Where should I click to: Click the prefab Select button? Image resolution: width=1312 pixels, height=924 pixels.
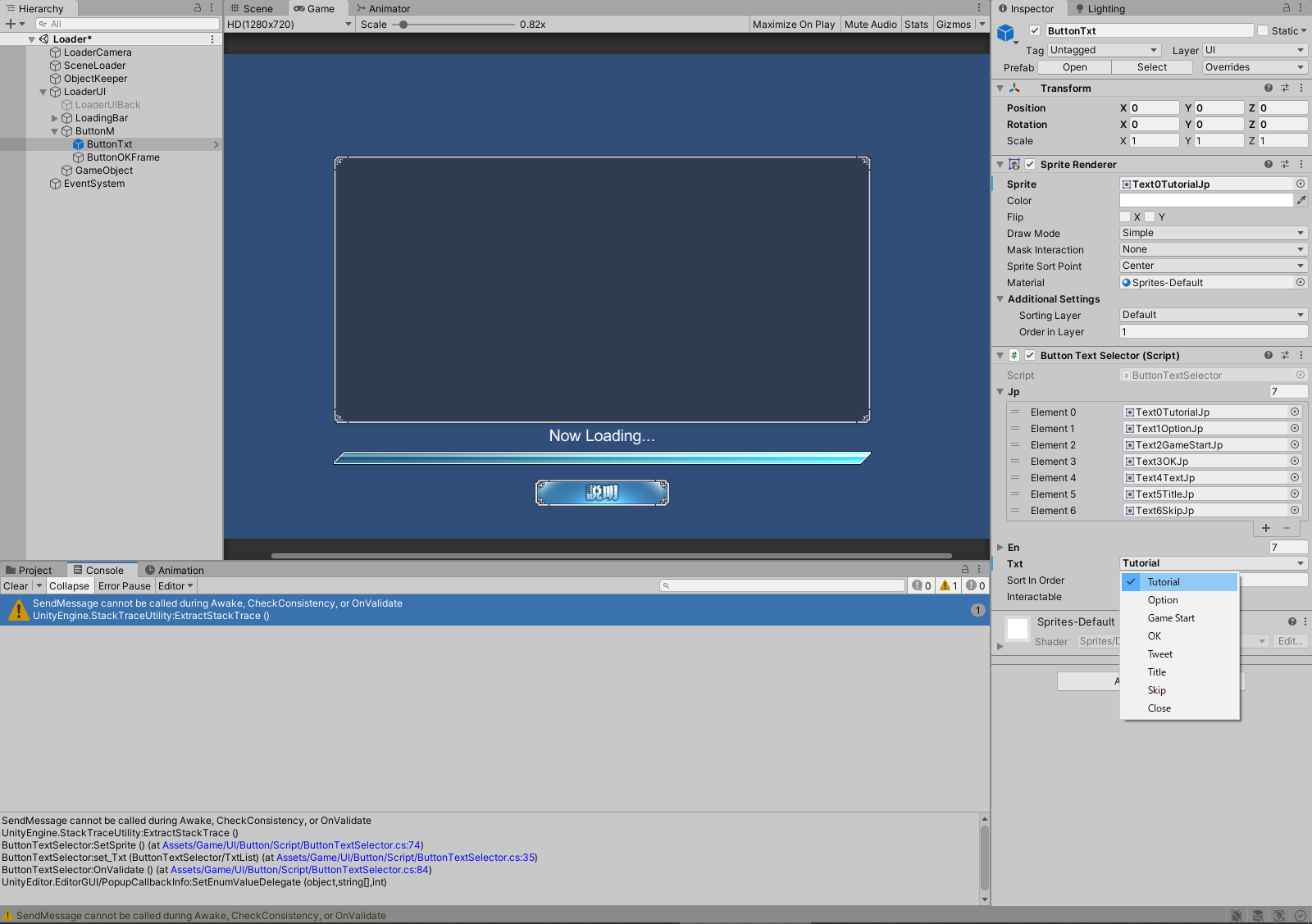click(1152, 67)
